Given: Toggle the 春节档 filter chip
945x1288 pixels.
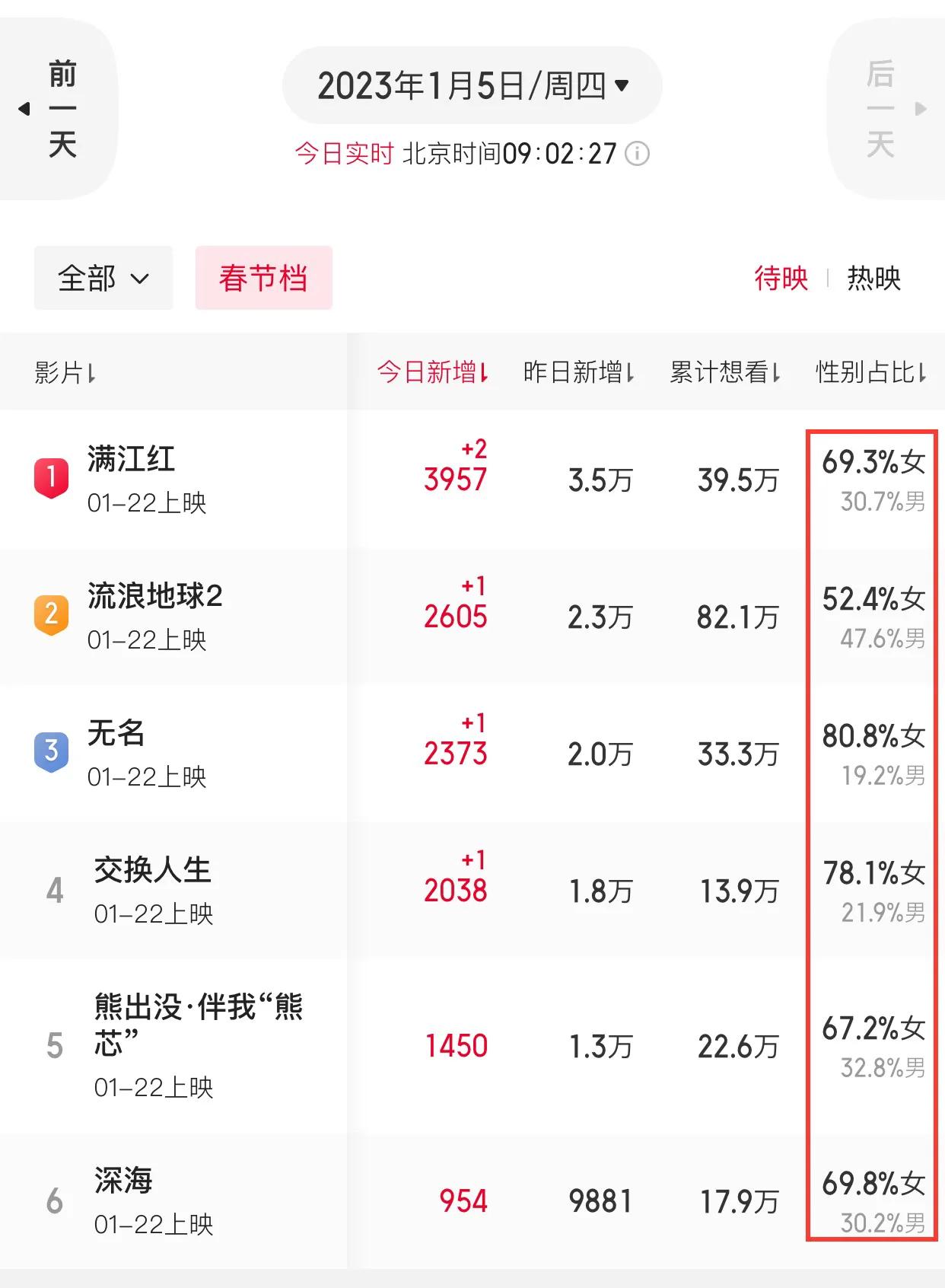Looking at the screenshot, I should click(263, 278).
